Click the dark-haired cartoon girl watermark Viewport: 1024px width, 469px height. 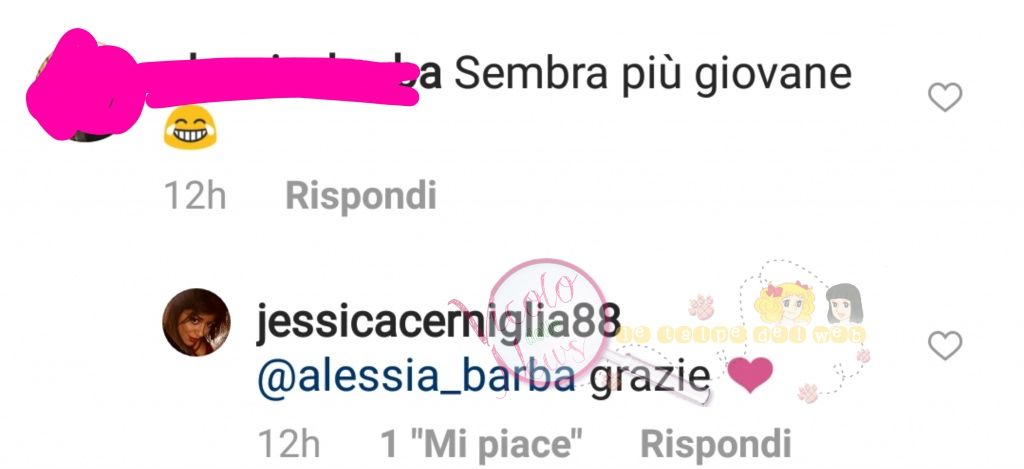(x=844, y=303)
